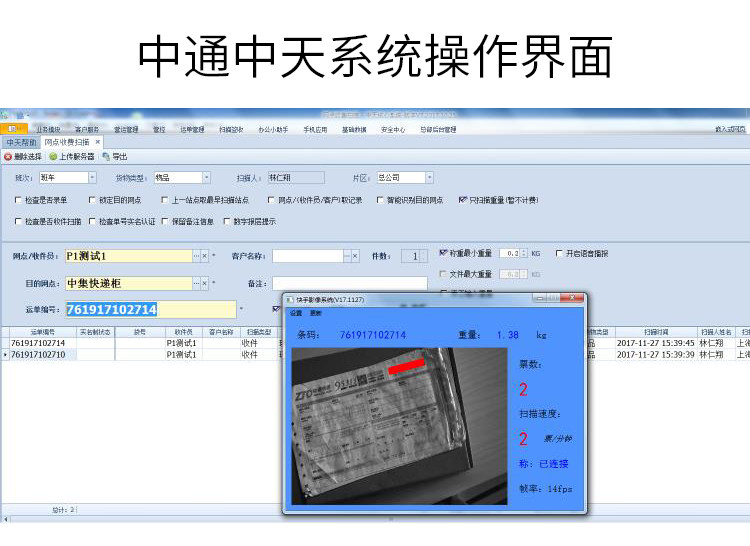Toggle the 上一站点取最早扫描站点 checkbox
This screenshot has height=546, width=750.
pos(165,200)
